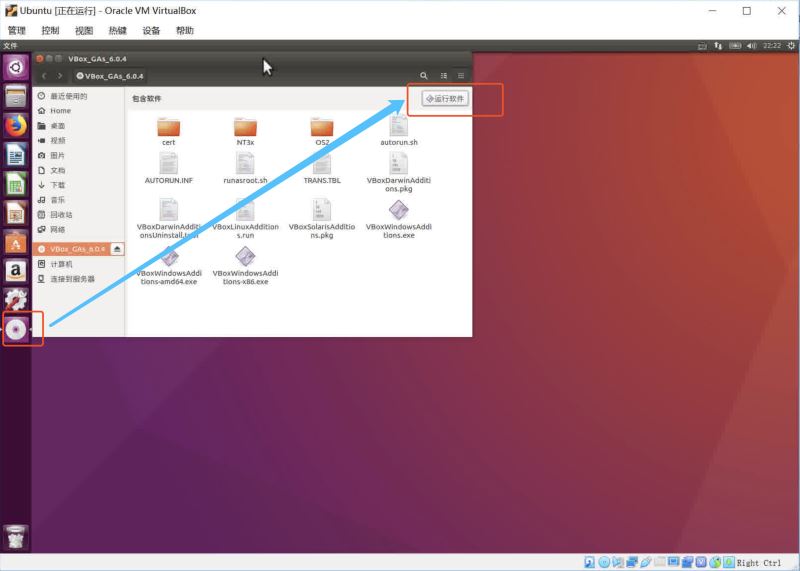Switch file manager to list view
The height and width of the screenshot is (571, 800).
pyautogui.click(x=444, y=76)
